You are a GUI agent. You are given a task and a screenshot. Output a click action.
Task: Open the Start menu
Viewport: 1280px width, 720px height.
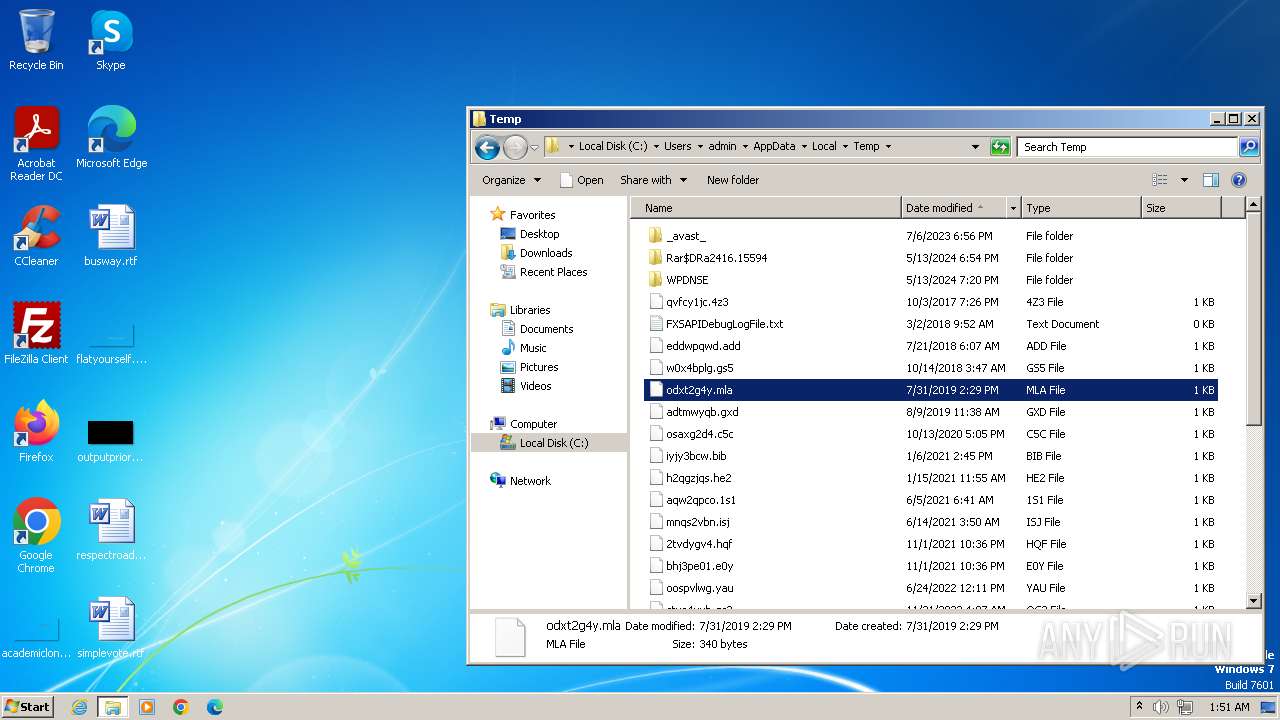click(x=27, y=707)
